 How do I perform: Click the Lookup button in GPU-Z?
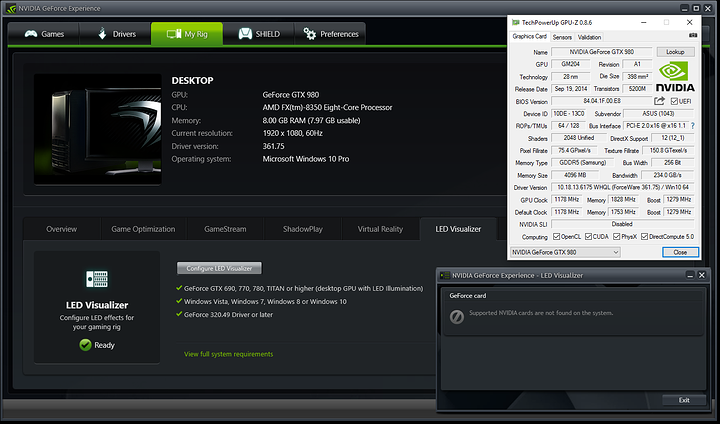tap(675, 51)
